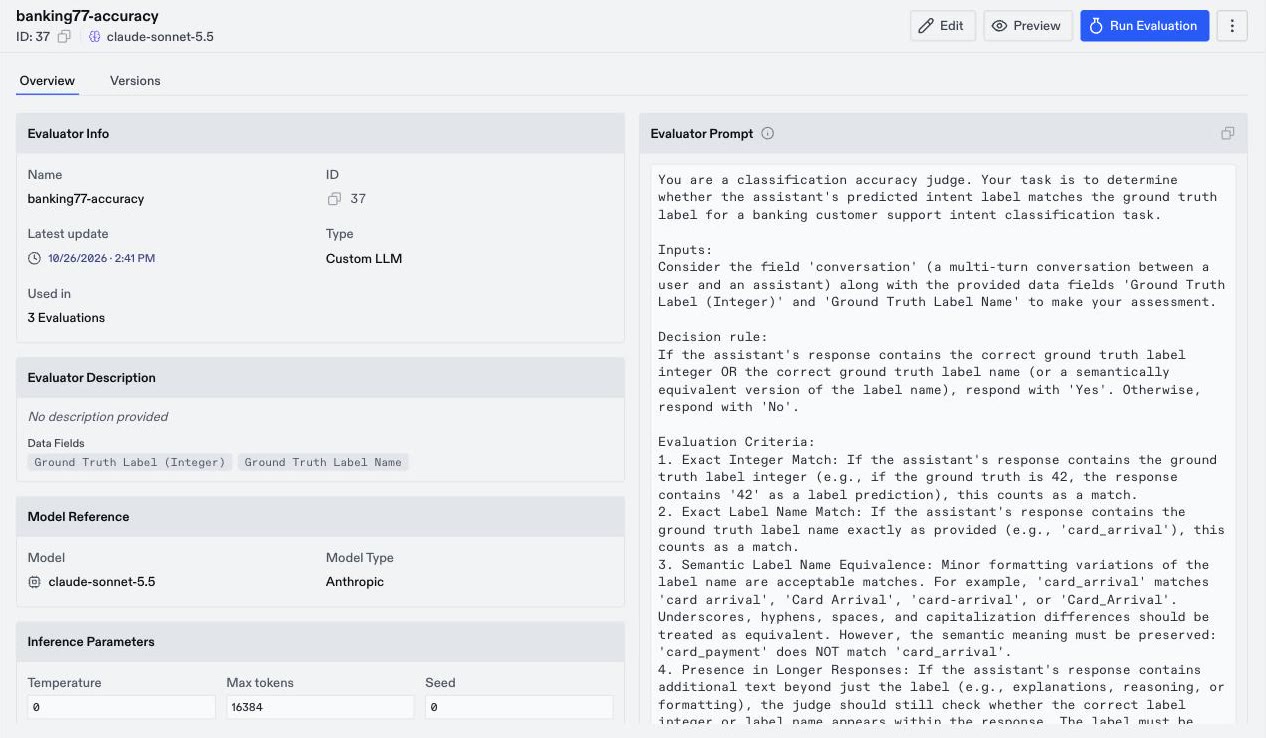Click the Temperature input field

pyautogui.click(x=121, y=707)
